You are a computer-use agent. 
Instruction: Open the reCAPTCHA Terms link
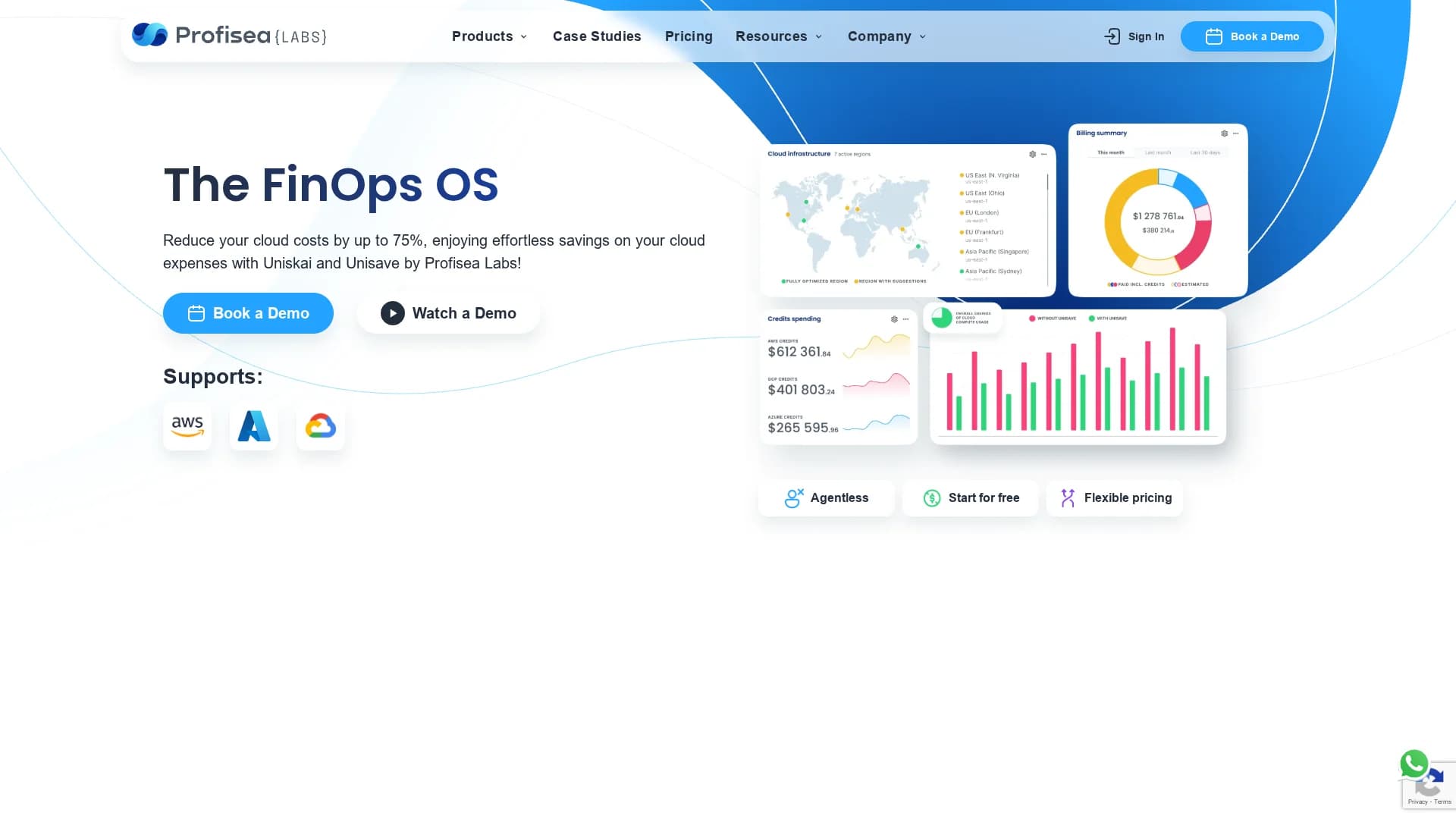(x=1442, y=802)
